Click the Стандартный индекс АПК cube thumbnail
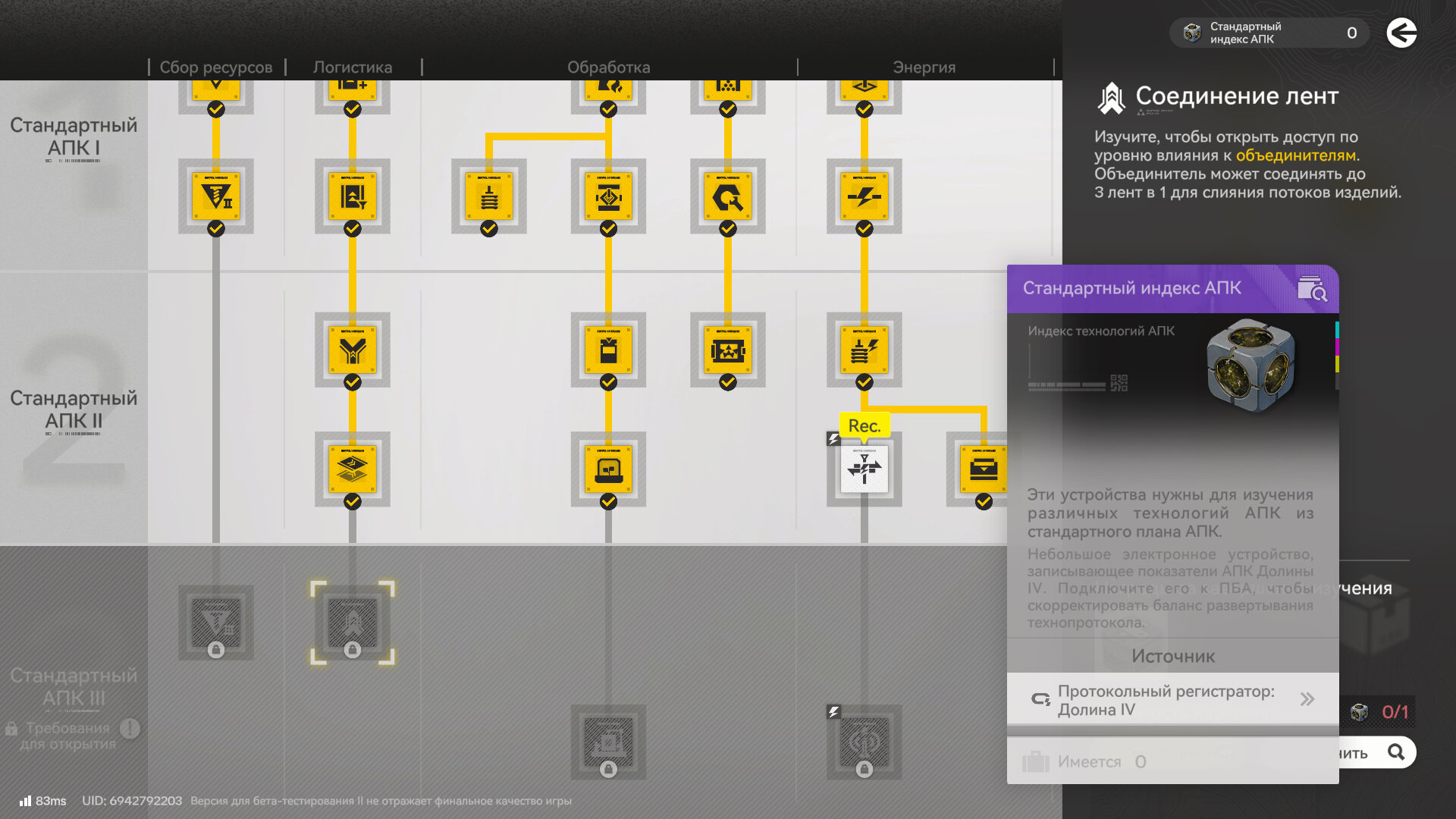The image size is (1456, 819). [x=1250, y=365]
